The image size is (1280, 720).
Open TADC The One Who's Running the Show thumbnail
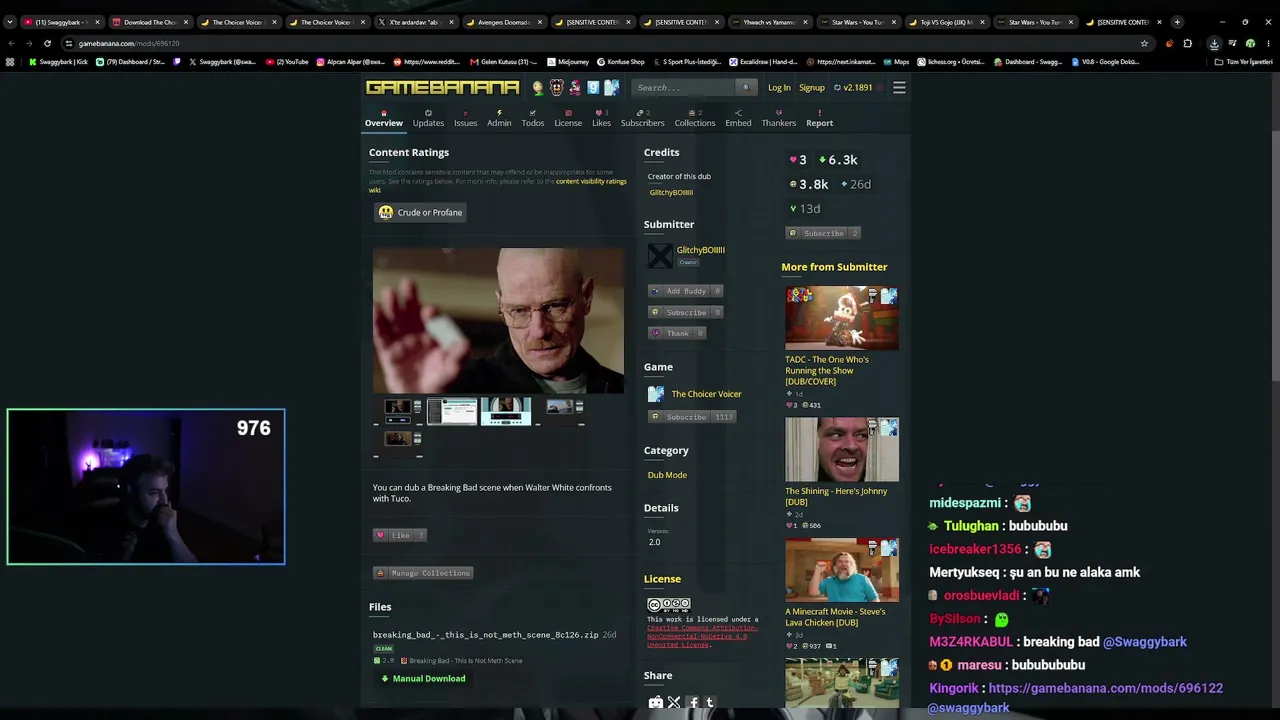click(x=842, y=318)
